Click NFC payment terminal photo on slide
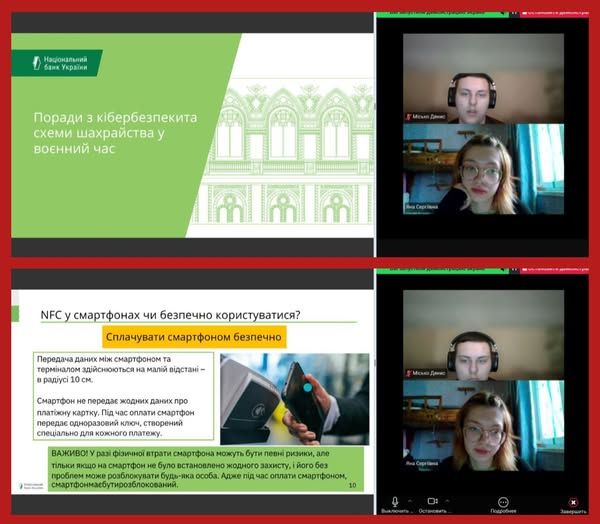 (295, 399)
